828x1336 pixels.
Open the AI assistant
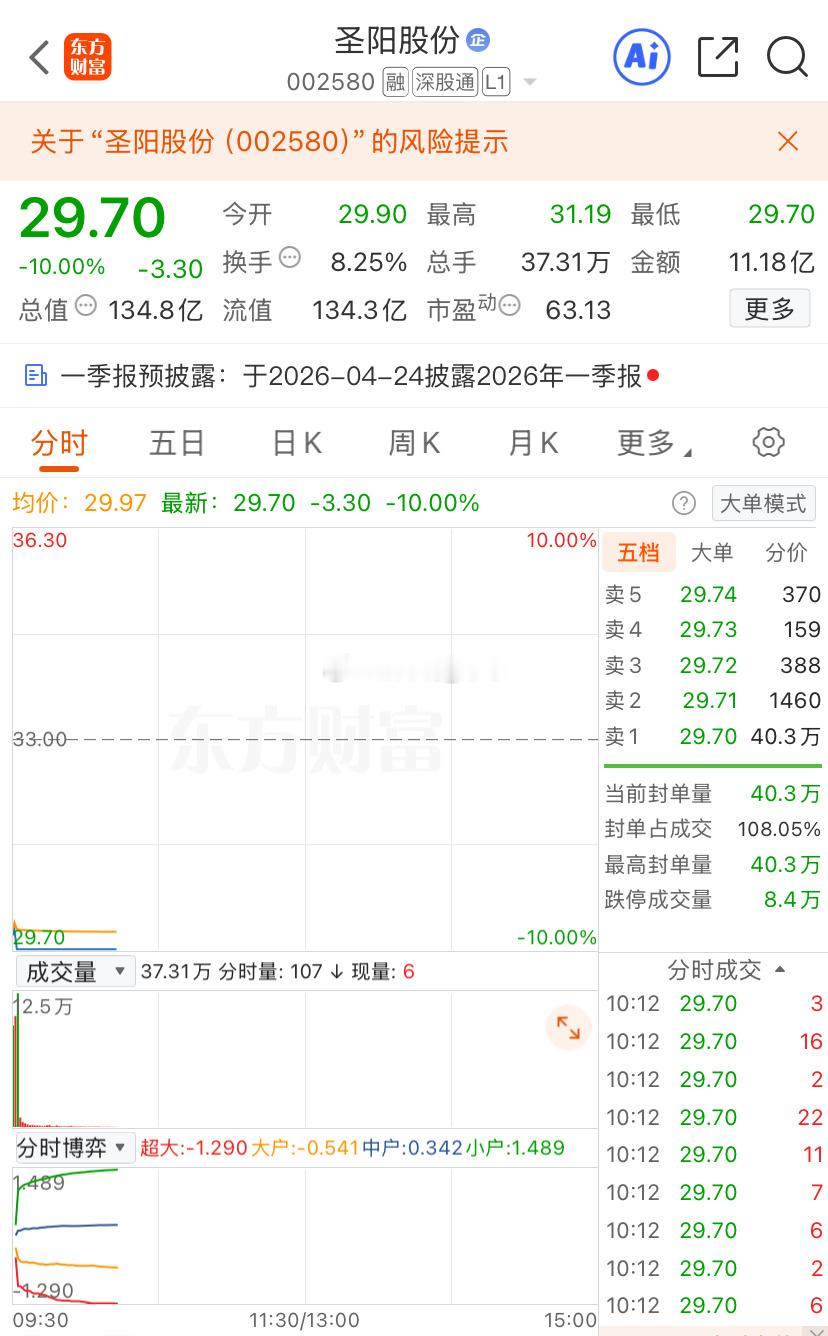[x=641, y=57]
